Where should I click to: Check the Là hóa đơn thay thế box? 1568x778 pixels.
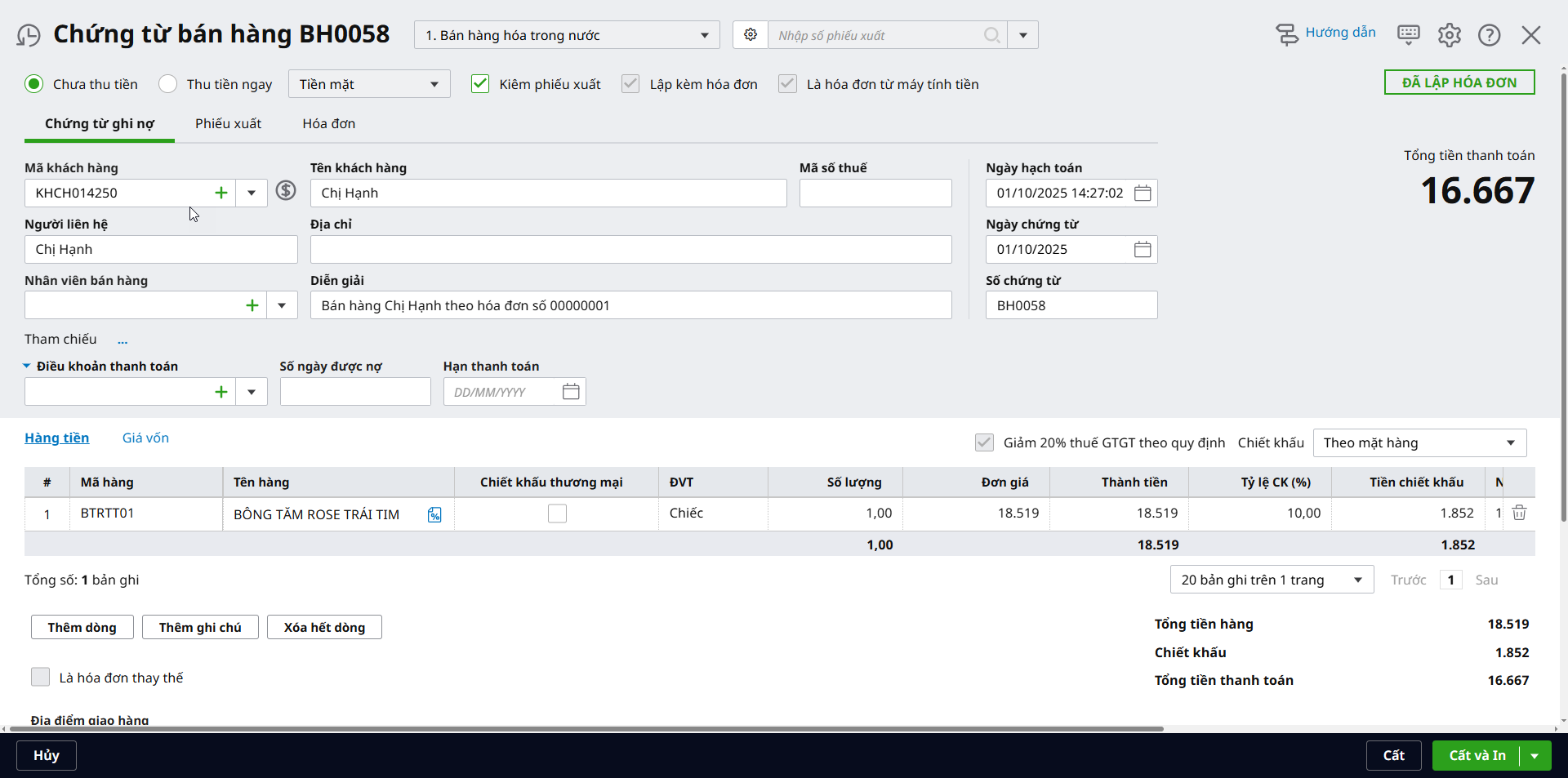point(41,678)
